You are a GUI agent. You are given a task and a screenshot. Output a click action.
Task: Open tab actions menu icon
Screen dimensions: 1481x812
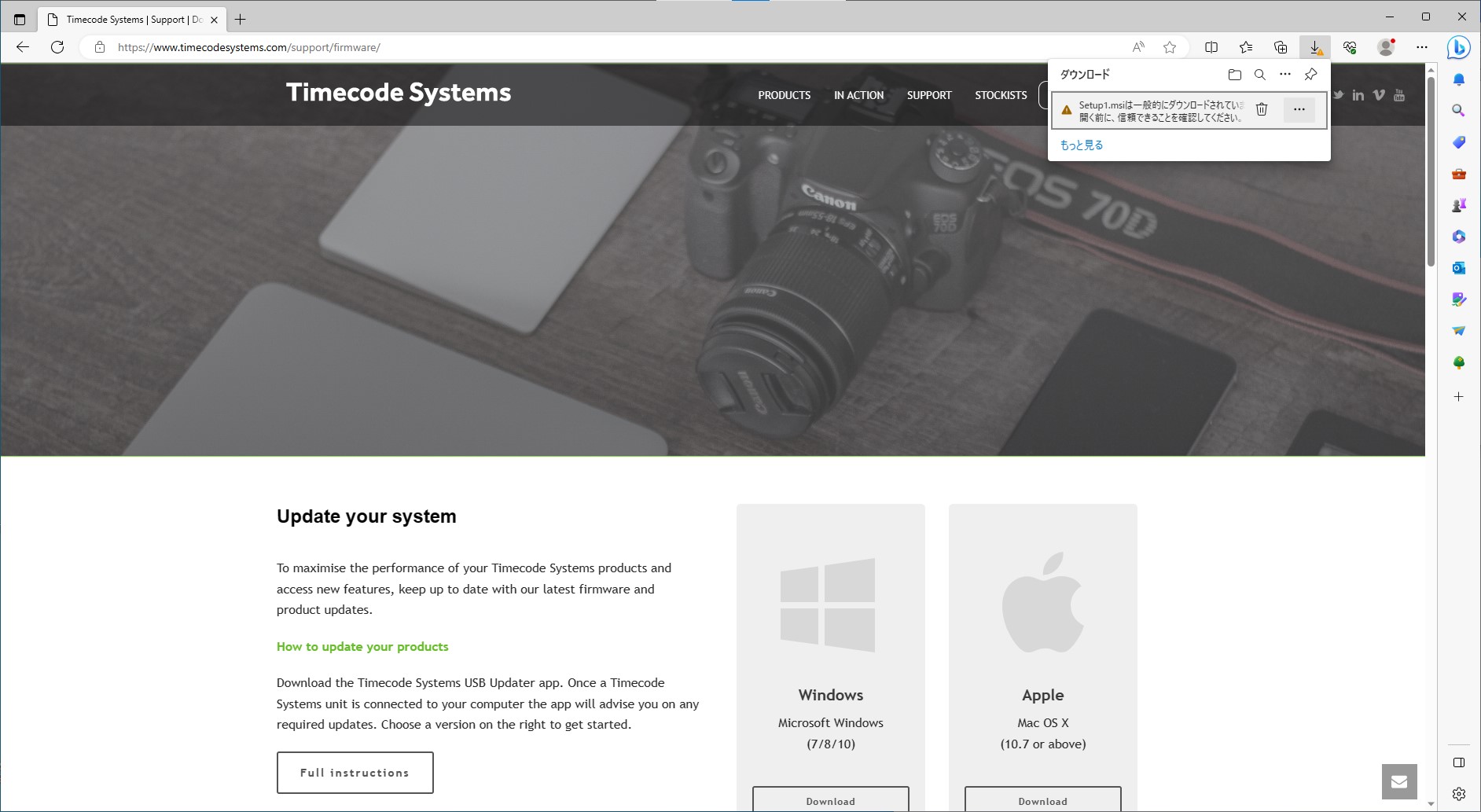pyautogui.click(x=20, y=20)
